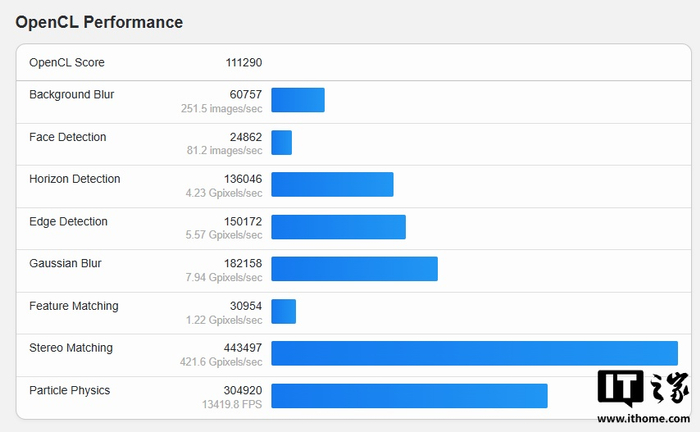Click the Stereo Matching long bar
The image size is (700, 432).
point(474,353)
